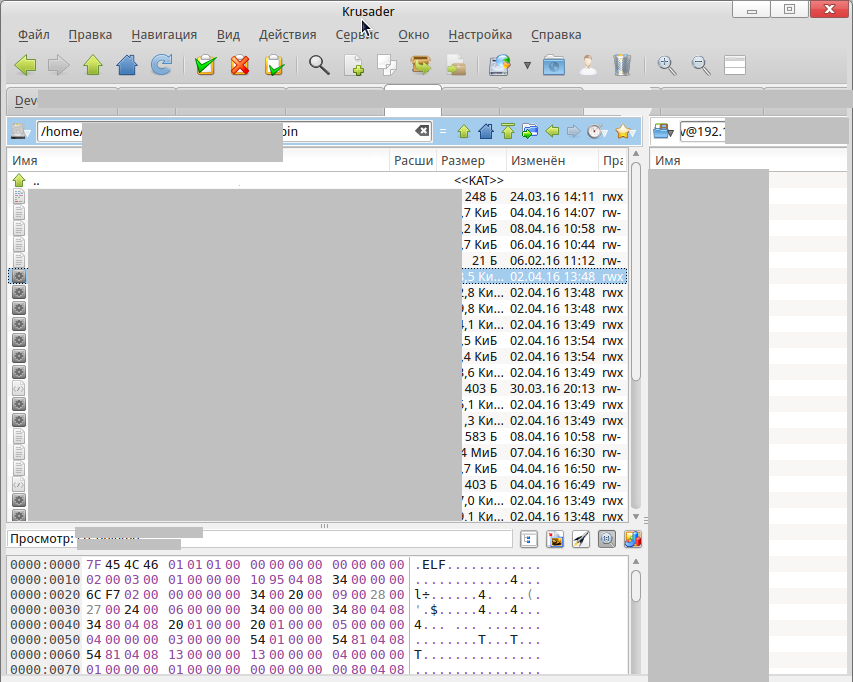This screenshot has height=682, width=853.
Task: Go back with the green left arrow in main toolbar
Action: click(25, 65)
